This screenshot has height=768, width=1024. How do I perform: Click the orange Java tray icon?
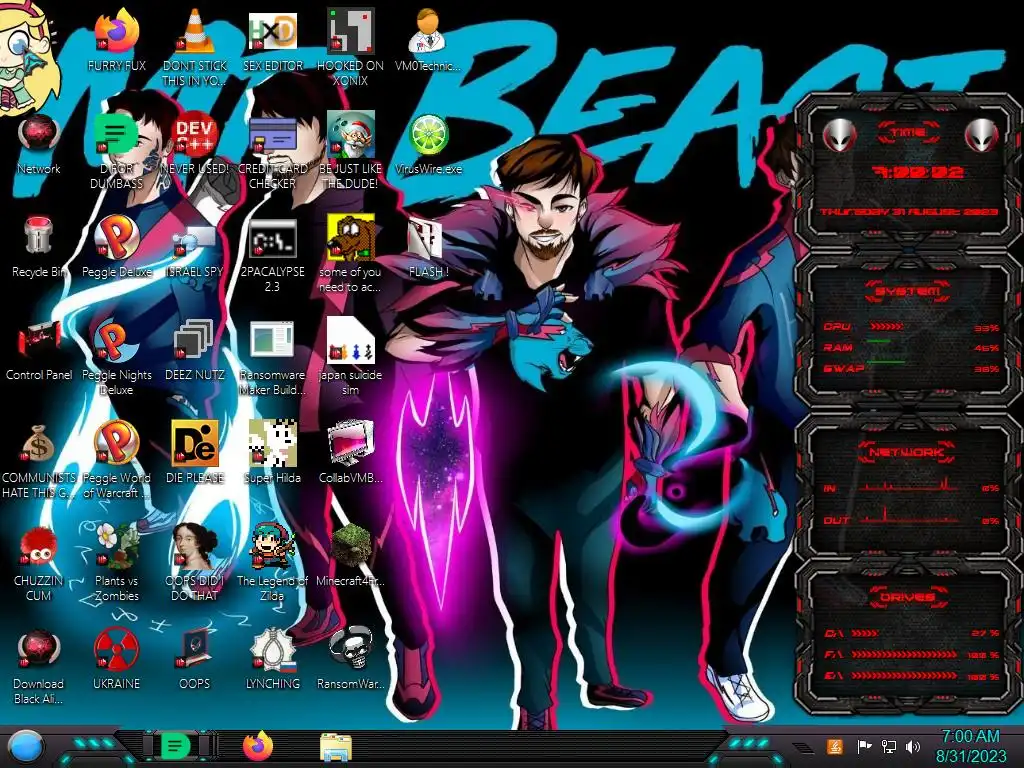coord(834,746)
